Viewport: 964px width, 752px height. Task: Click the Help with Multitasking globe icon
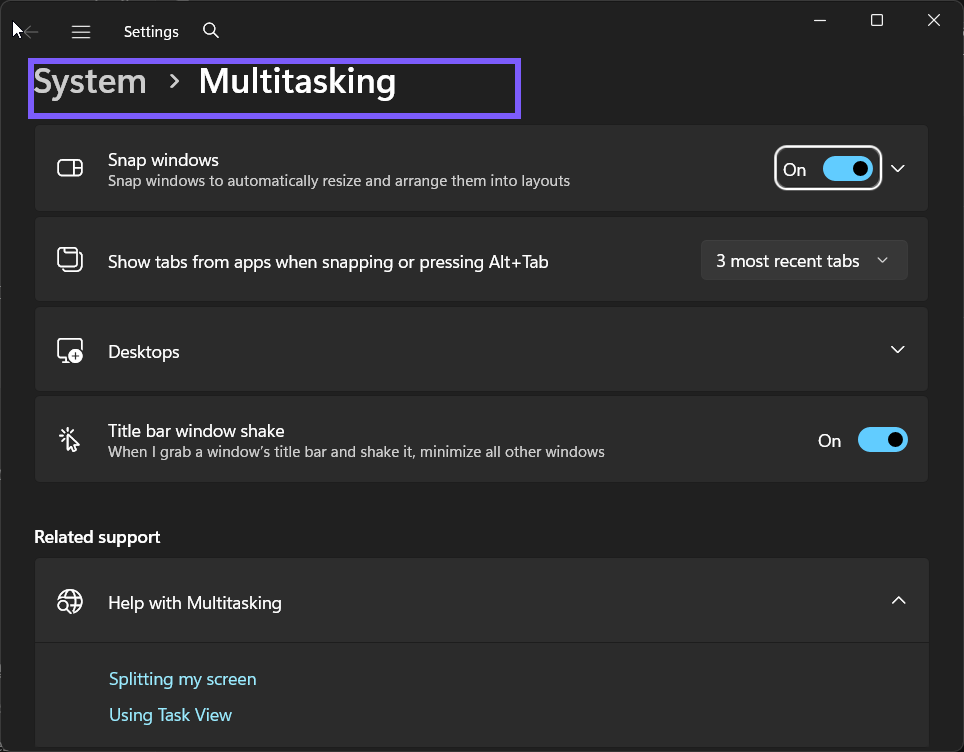click(x=70, y=601)
